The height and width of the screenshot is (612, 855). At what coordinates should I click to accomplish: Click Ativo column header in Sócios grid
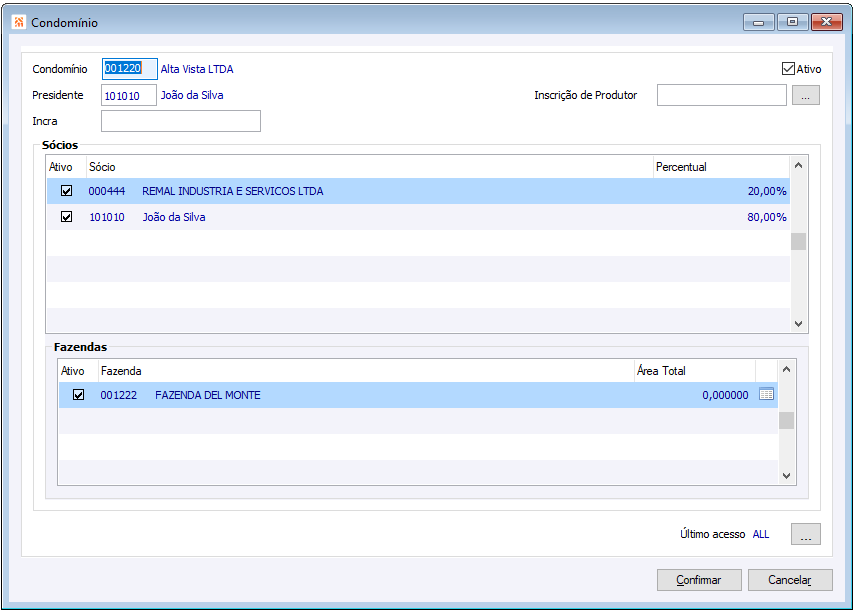click(x=66, y=167)
